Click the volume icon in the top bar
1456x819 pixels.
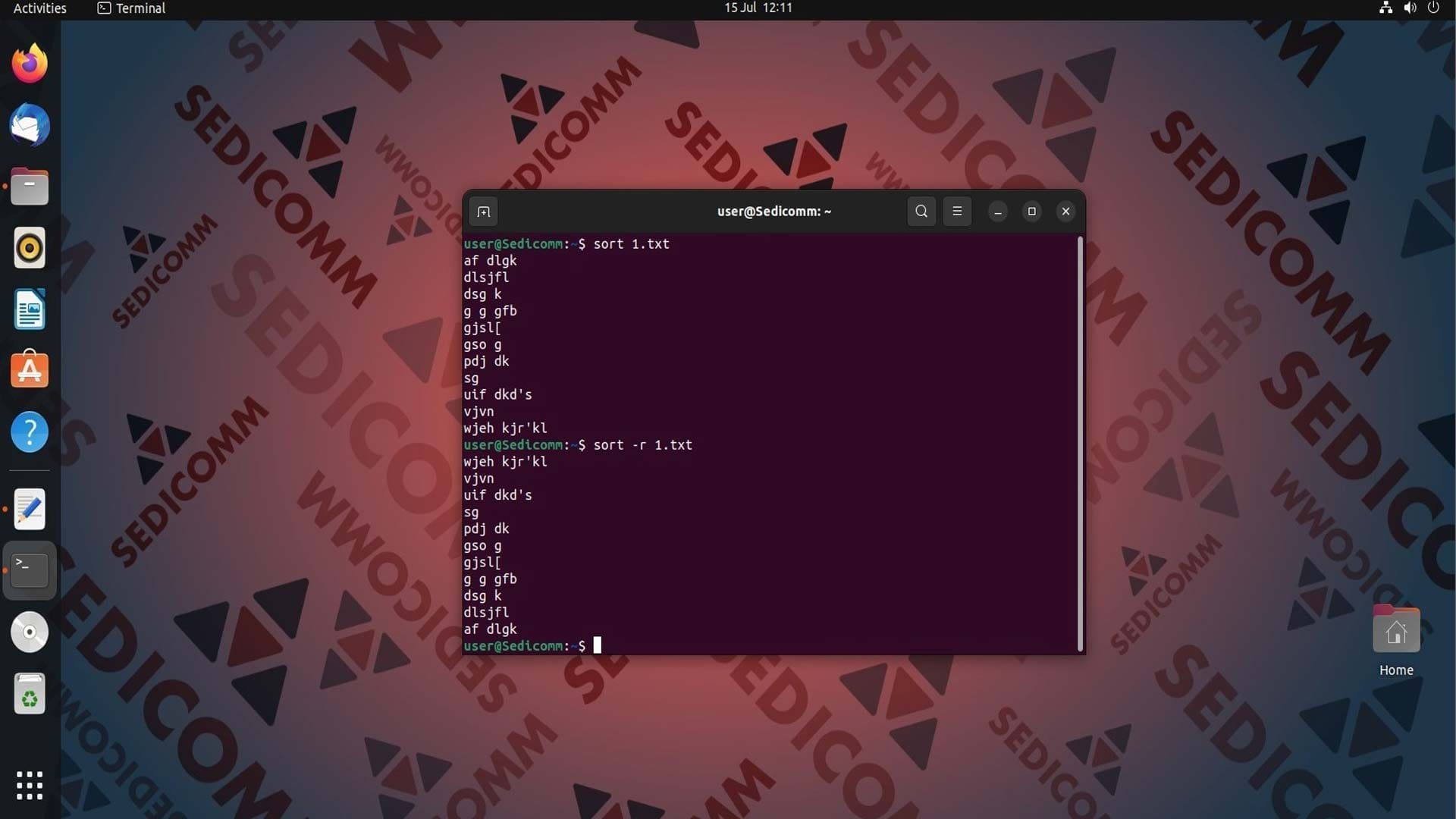1410,8
